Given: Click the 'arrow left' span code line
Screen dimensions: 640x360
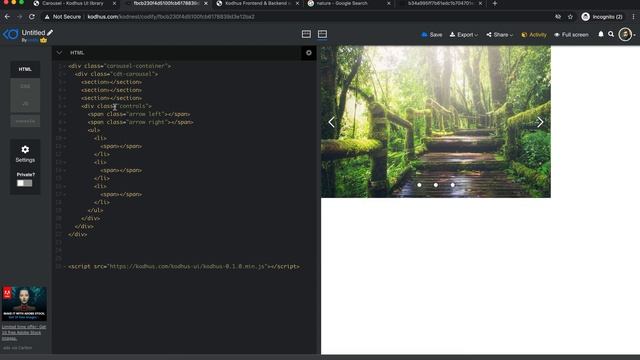Looking at the screenshot, I should [139, 114].
